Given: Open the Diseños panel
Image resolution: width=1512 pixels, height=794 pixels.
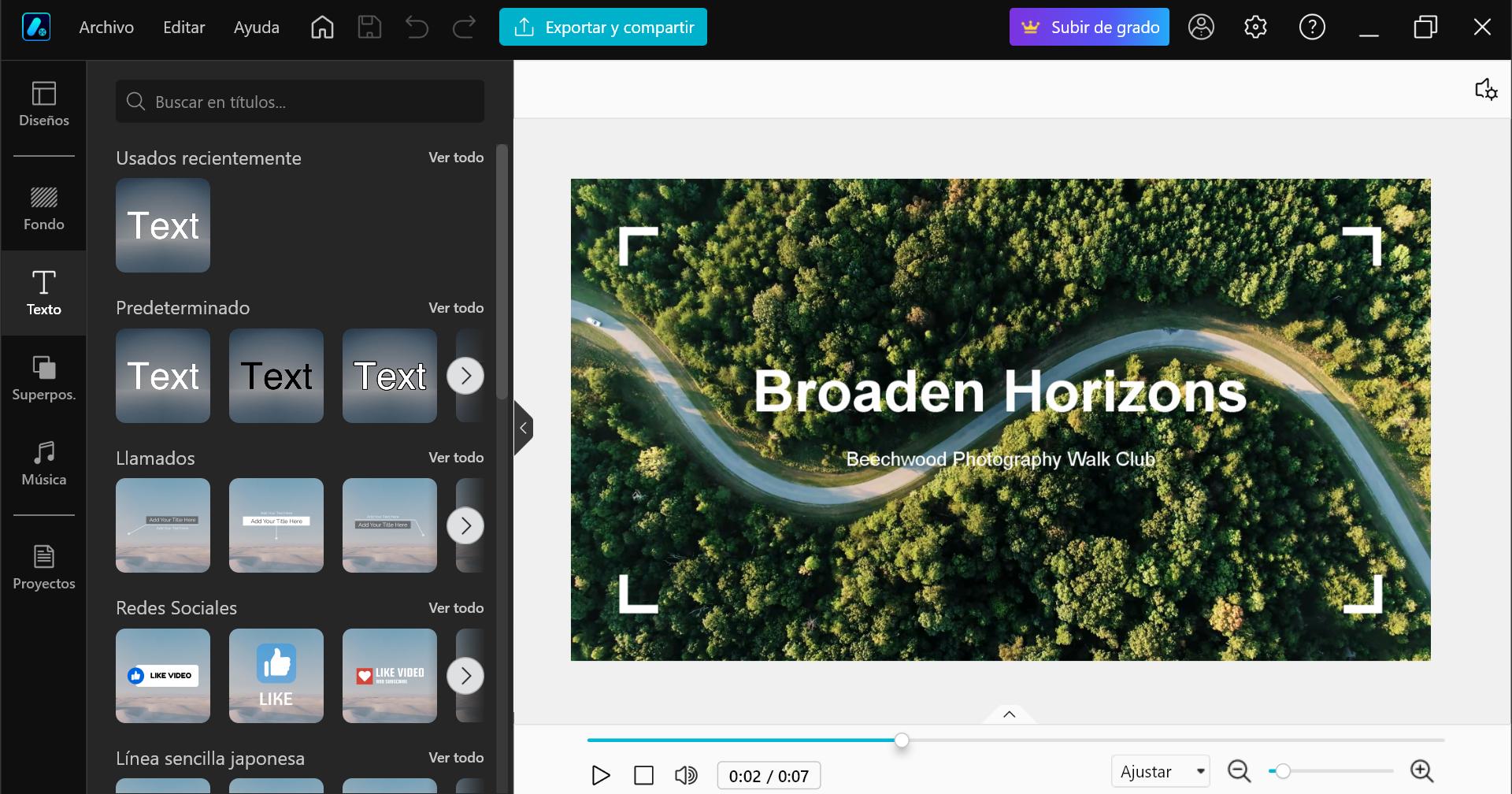Looking at the screenshot, I should point(44,104).
